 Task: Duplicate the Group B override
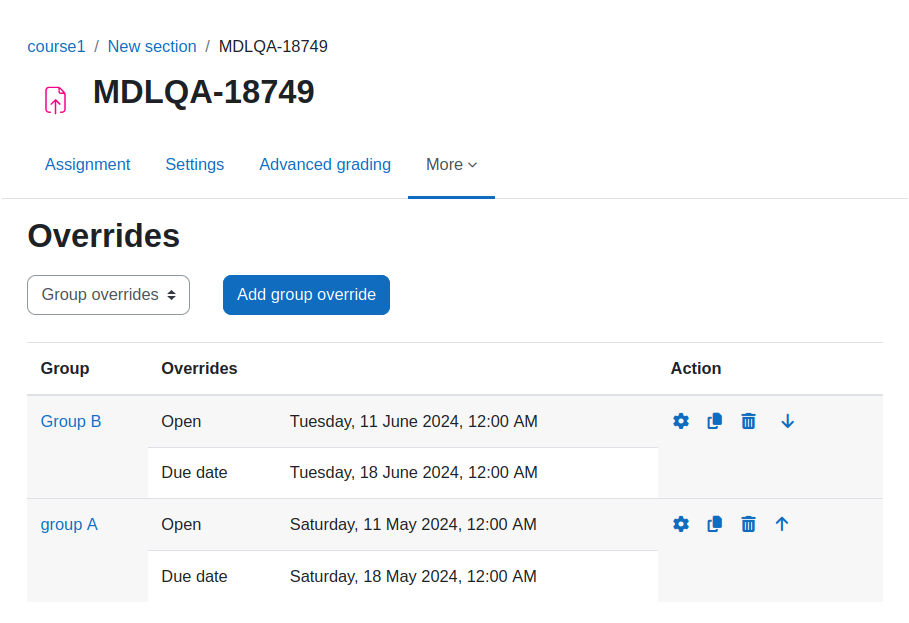715,421
